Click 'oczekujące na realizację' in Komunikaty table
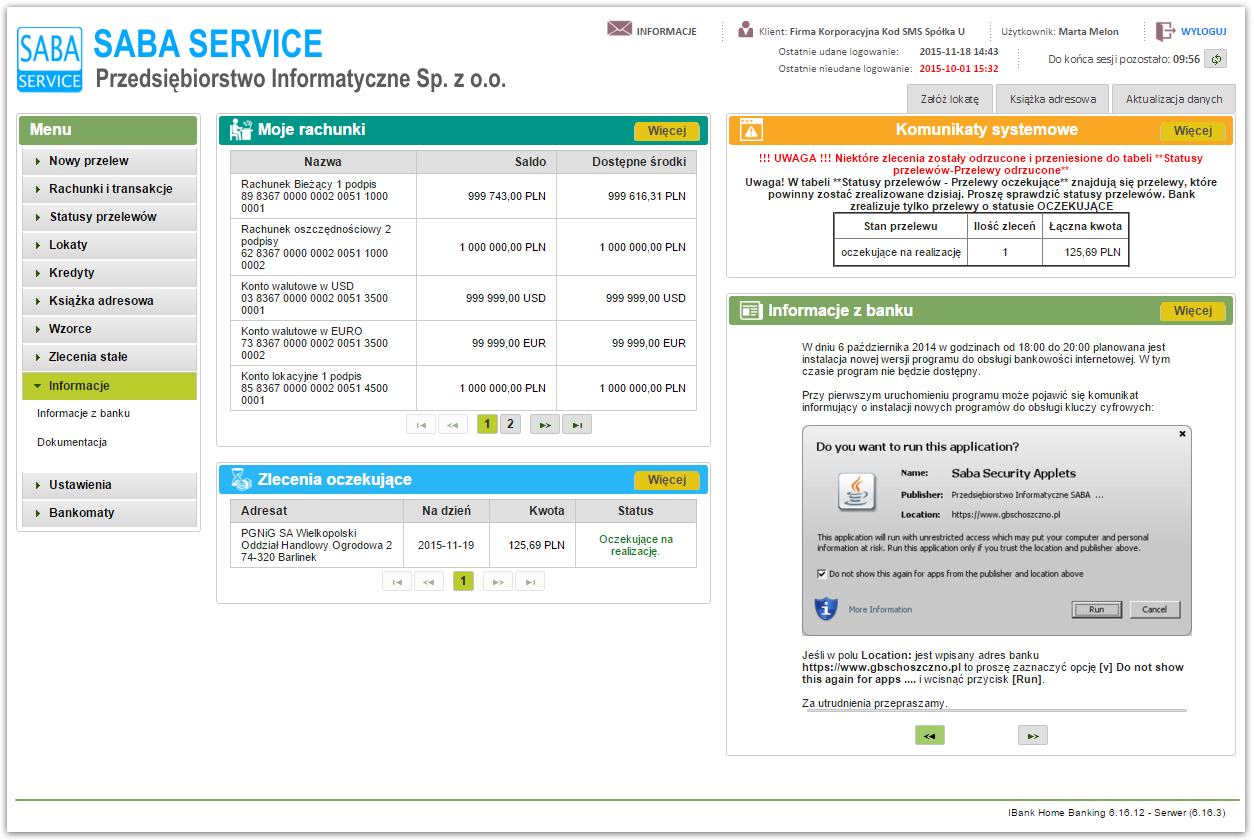The image size is (1254, 840). click(x=901, y=253)
